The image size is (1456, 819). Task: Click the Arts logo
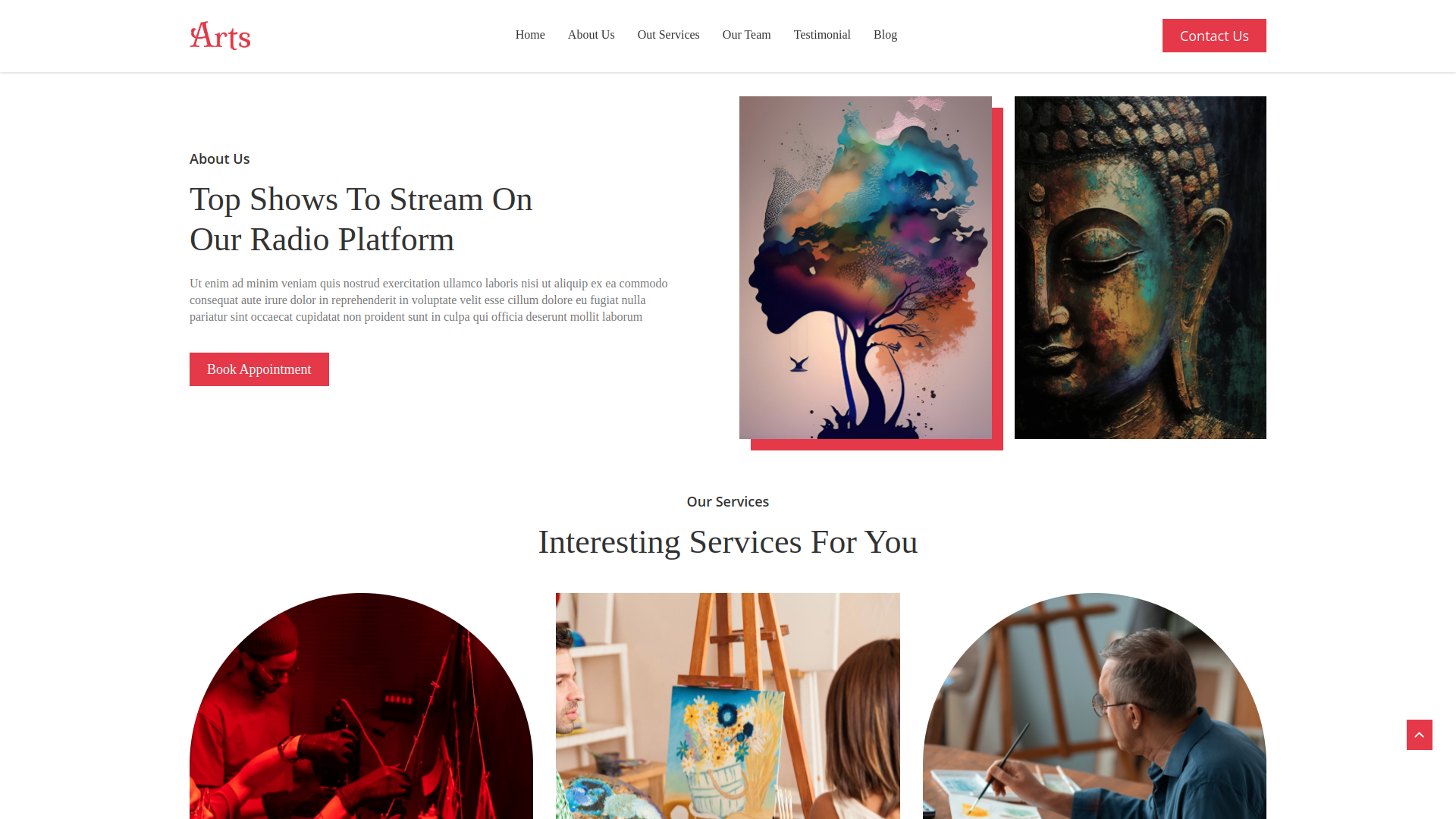(x=220, y=36)
